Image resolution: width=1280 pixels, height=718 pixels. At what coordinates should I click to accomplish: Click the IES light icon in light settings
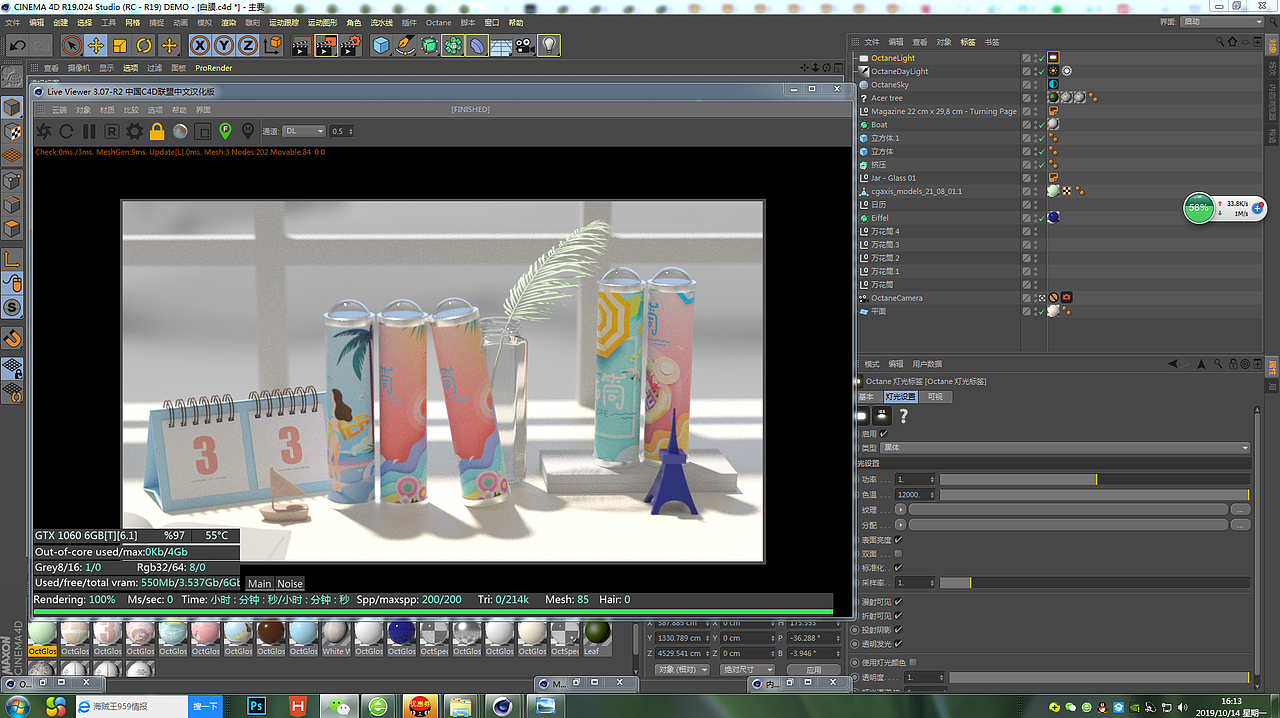coord(882,415)
